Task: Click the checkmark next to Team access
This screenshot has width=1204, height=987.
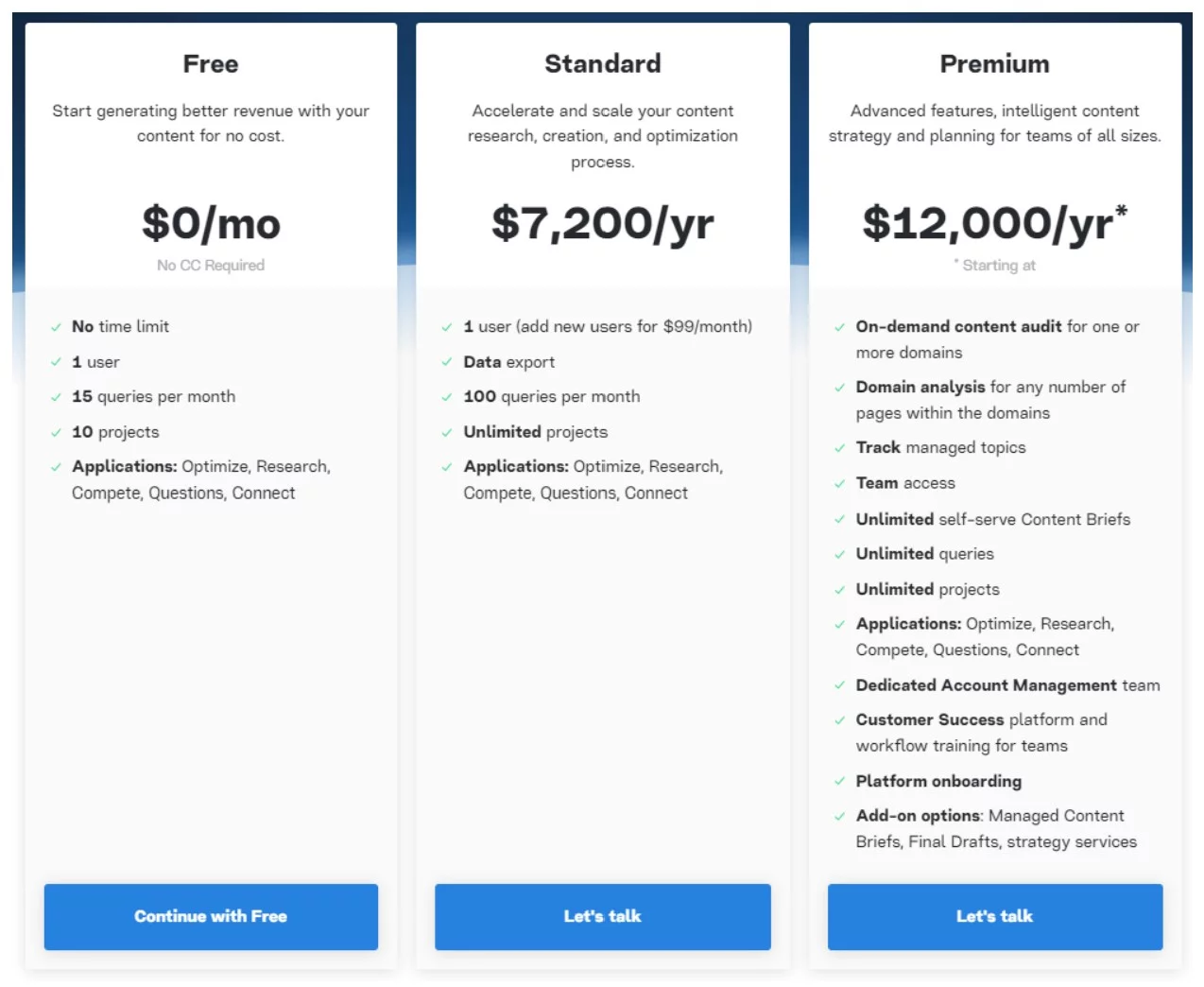Action: [840, 484]
